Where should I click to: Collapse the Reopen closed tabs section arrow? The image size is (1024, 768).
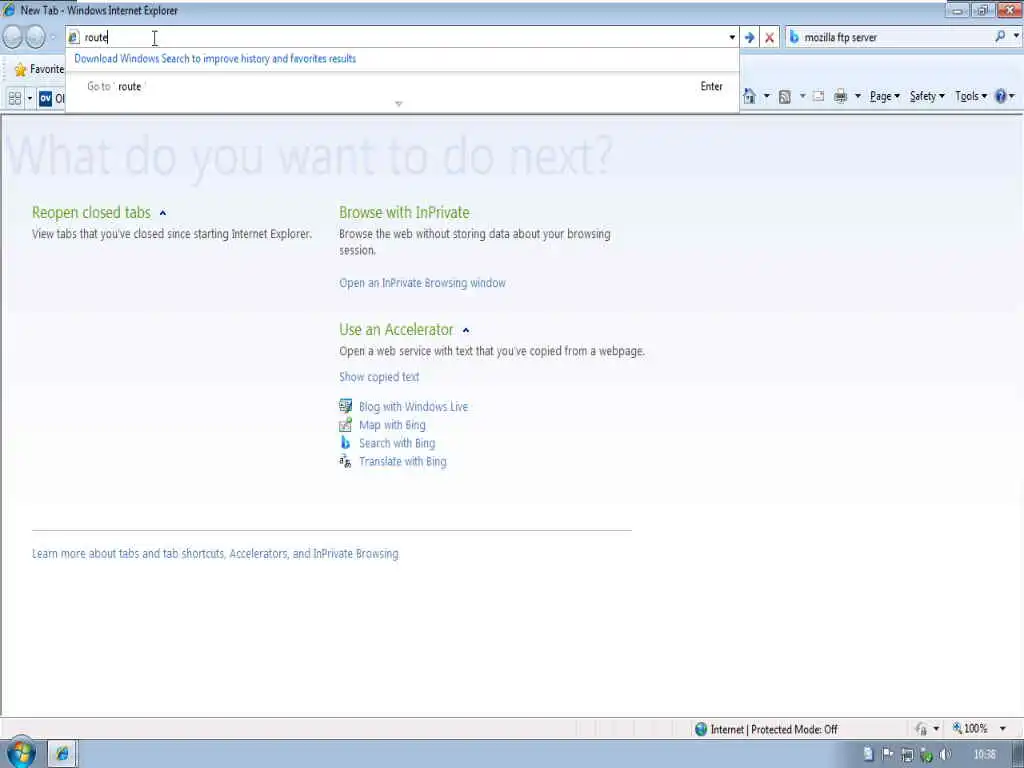[163, 213]
